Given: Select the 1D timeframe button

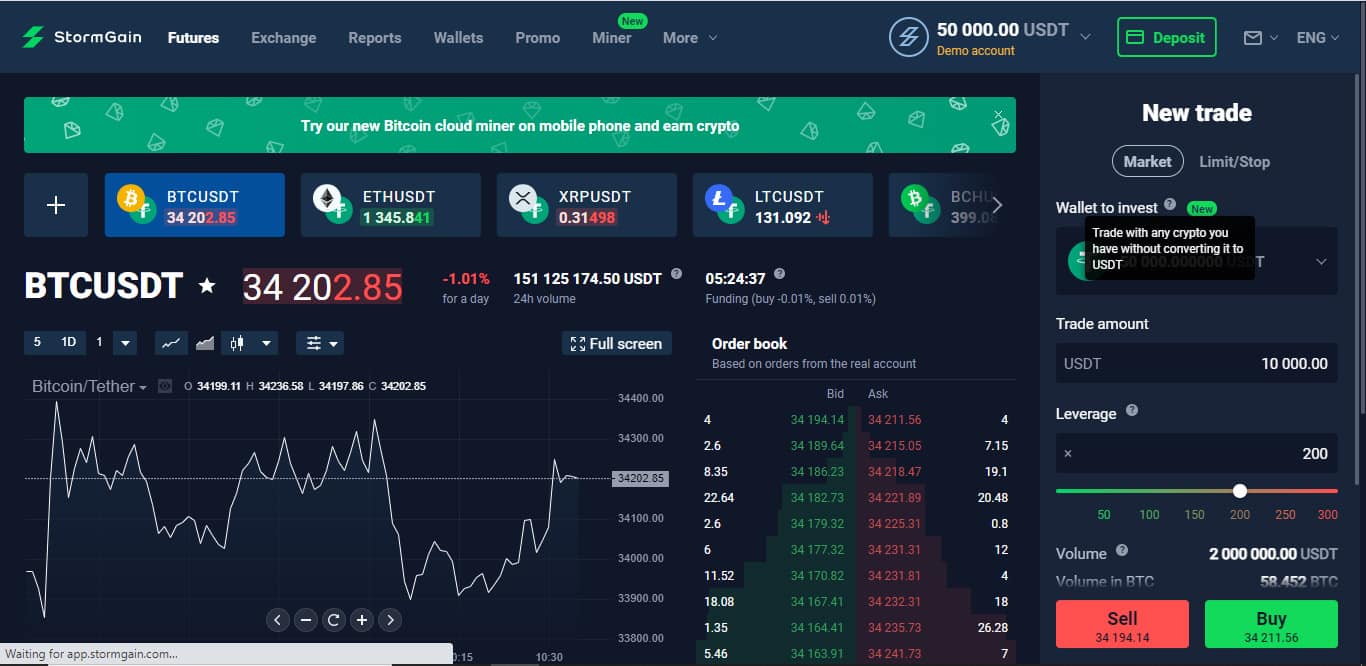Looking at the screenshot, I should point(68,342).
